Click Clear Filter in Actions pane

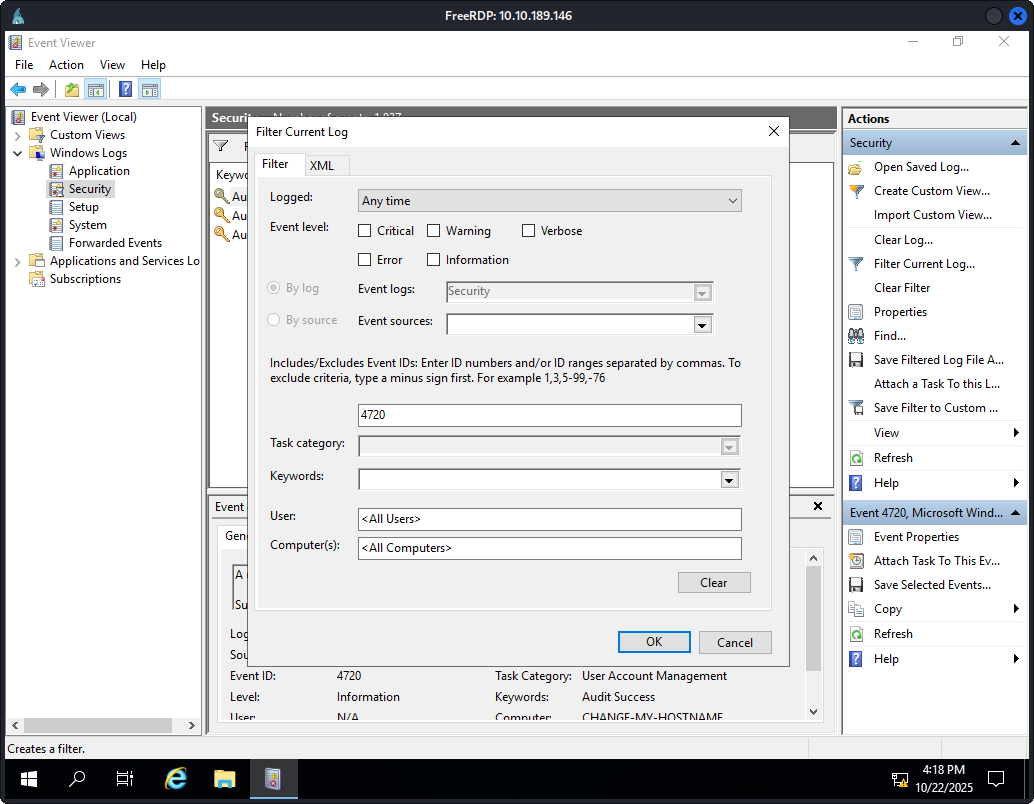tap(902, 288)
